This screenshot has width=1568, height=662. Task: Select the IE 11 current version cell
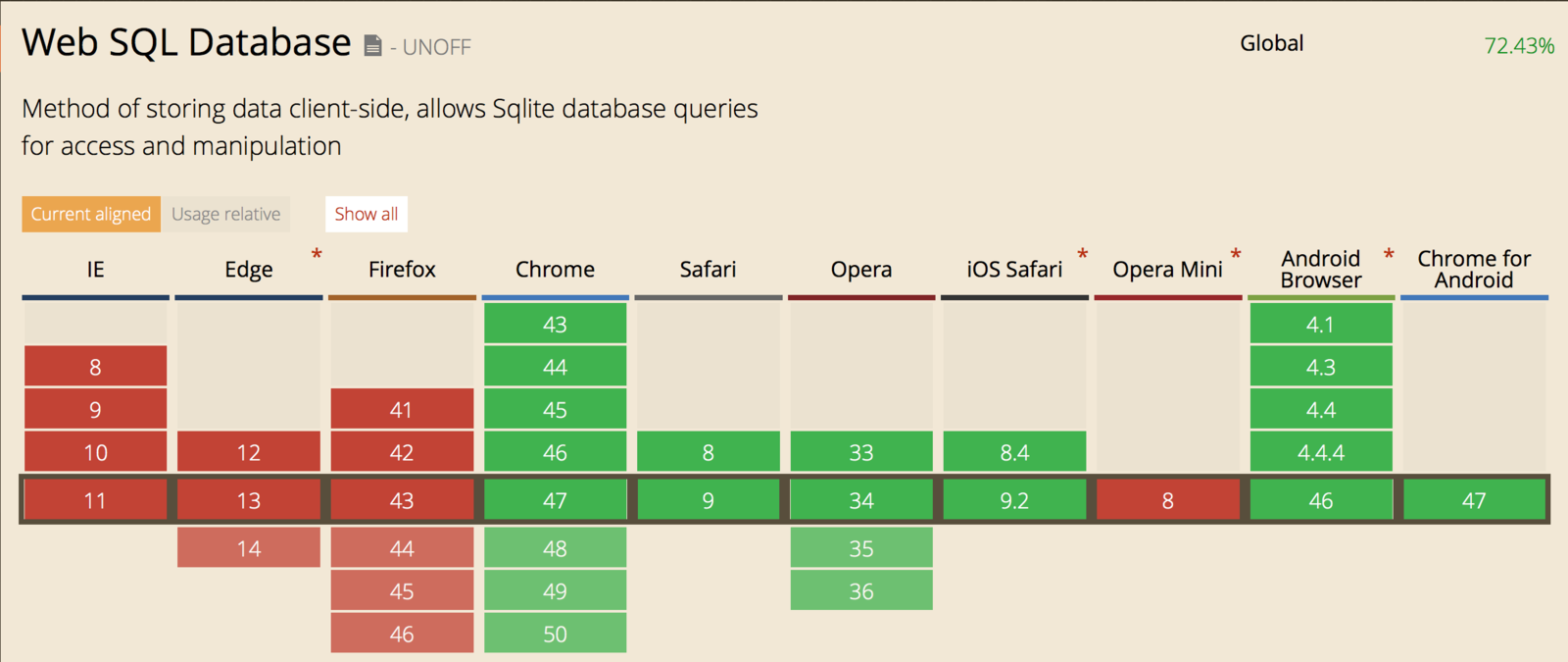click(95, 500)
